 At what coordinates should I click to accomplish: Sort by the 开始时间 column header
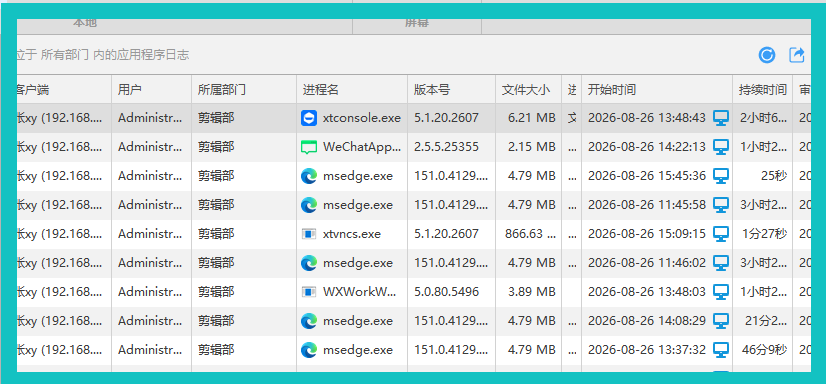[x=657, y=90]
